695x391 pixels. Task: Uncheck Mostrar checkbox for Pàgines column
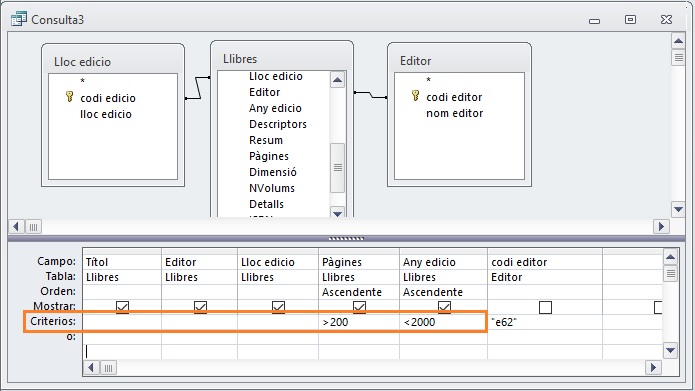(359, 307)
